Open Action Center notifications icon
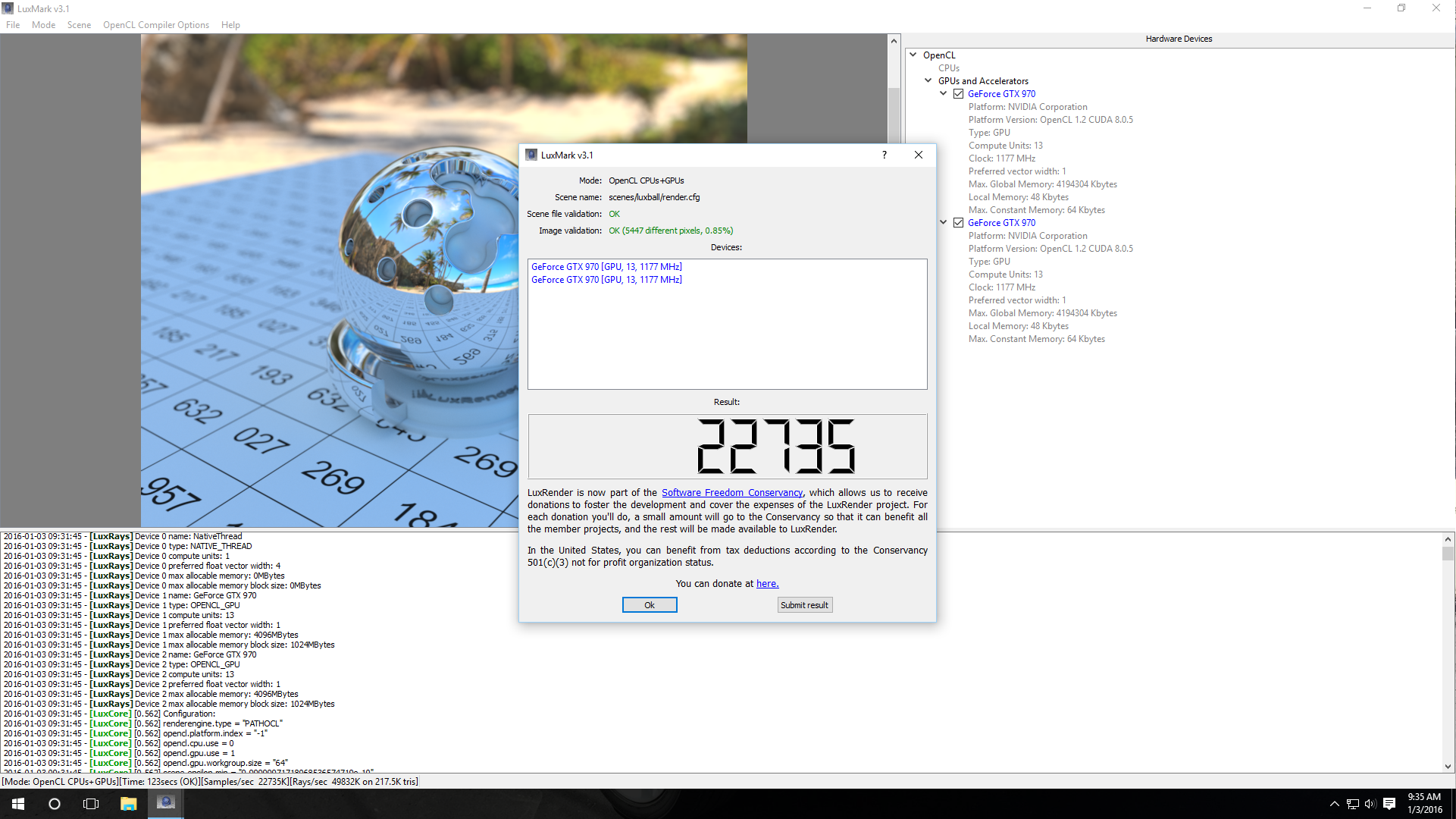Image resolution: width=1456 pixels, height=819 pixels. pyautogui.click(x=1389, y=804)
